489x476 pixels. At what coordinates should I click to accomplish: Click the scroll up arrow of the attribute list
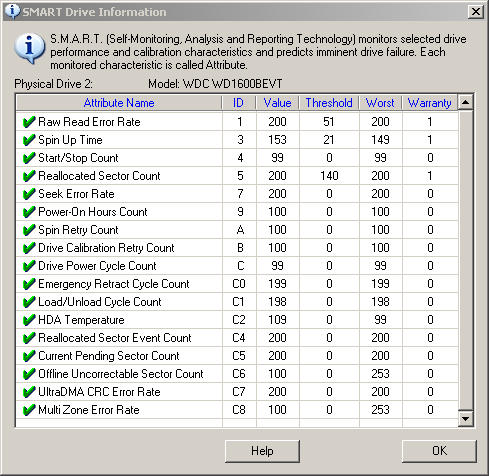click(466, 102)
